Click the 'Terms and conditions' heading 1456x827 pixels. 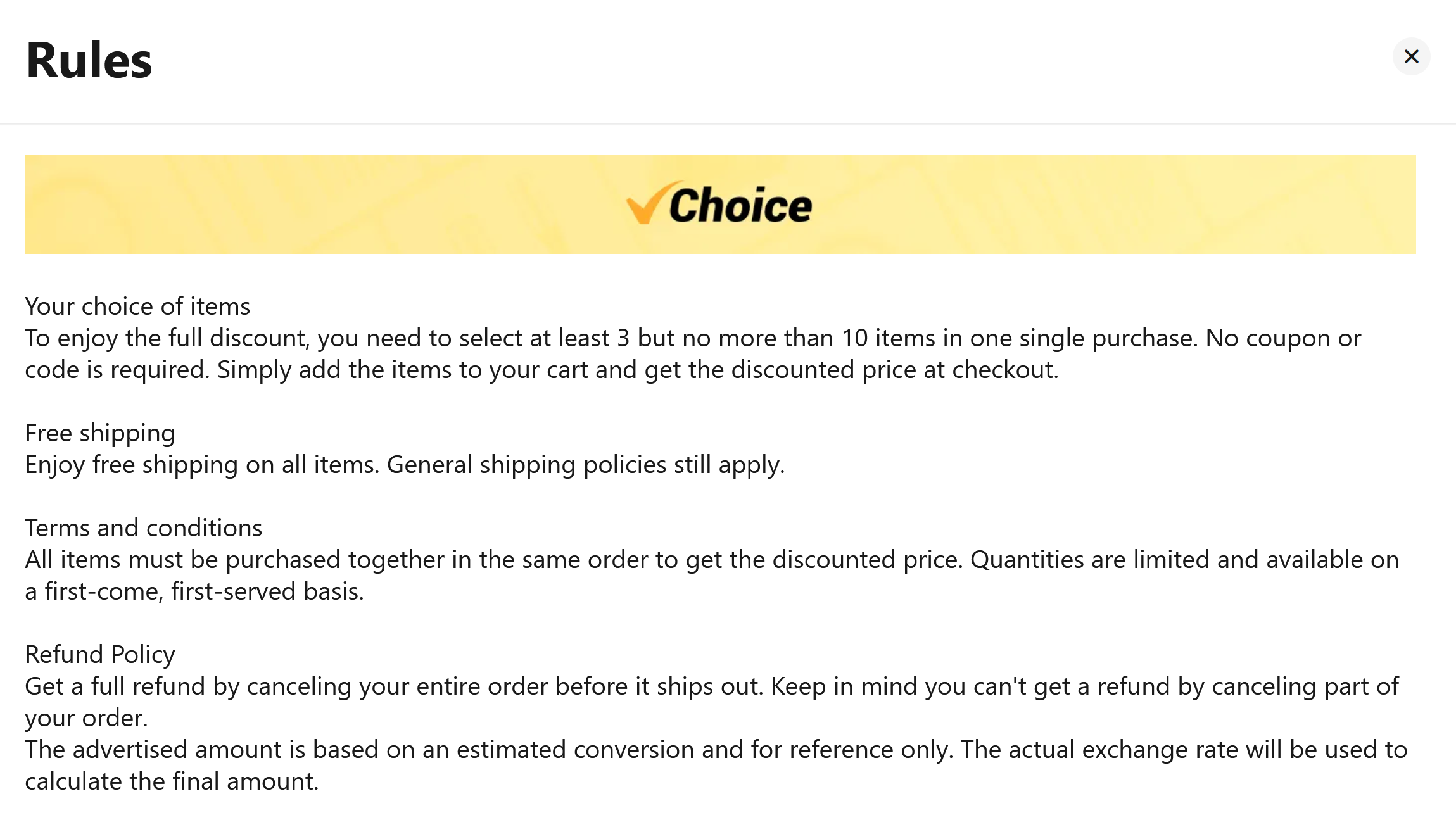144,528
